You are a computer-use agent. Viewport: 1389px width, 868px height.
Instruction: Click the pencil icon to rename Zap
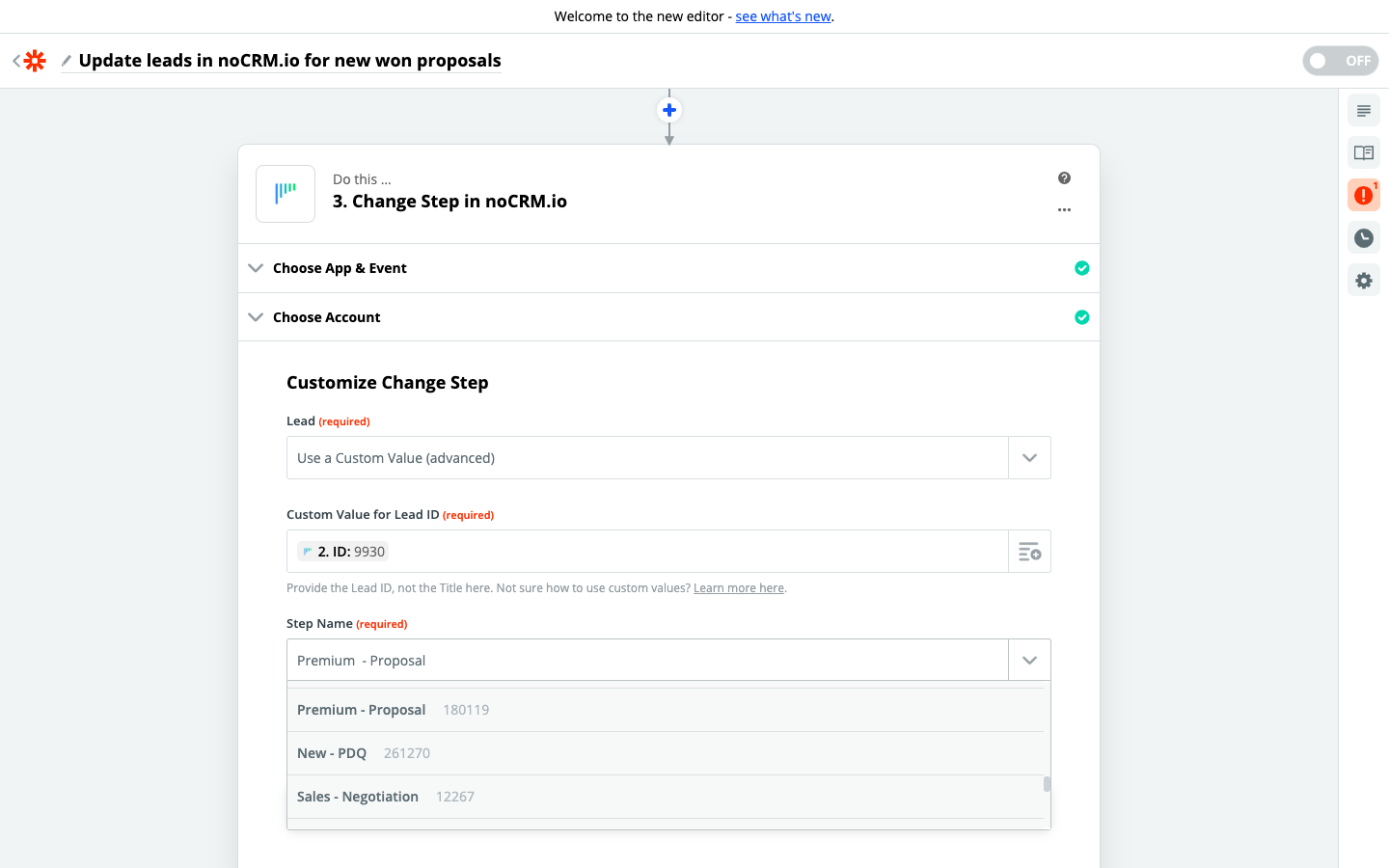pyautogui.click(x=66, y=61)
